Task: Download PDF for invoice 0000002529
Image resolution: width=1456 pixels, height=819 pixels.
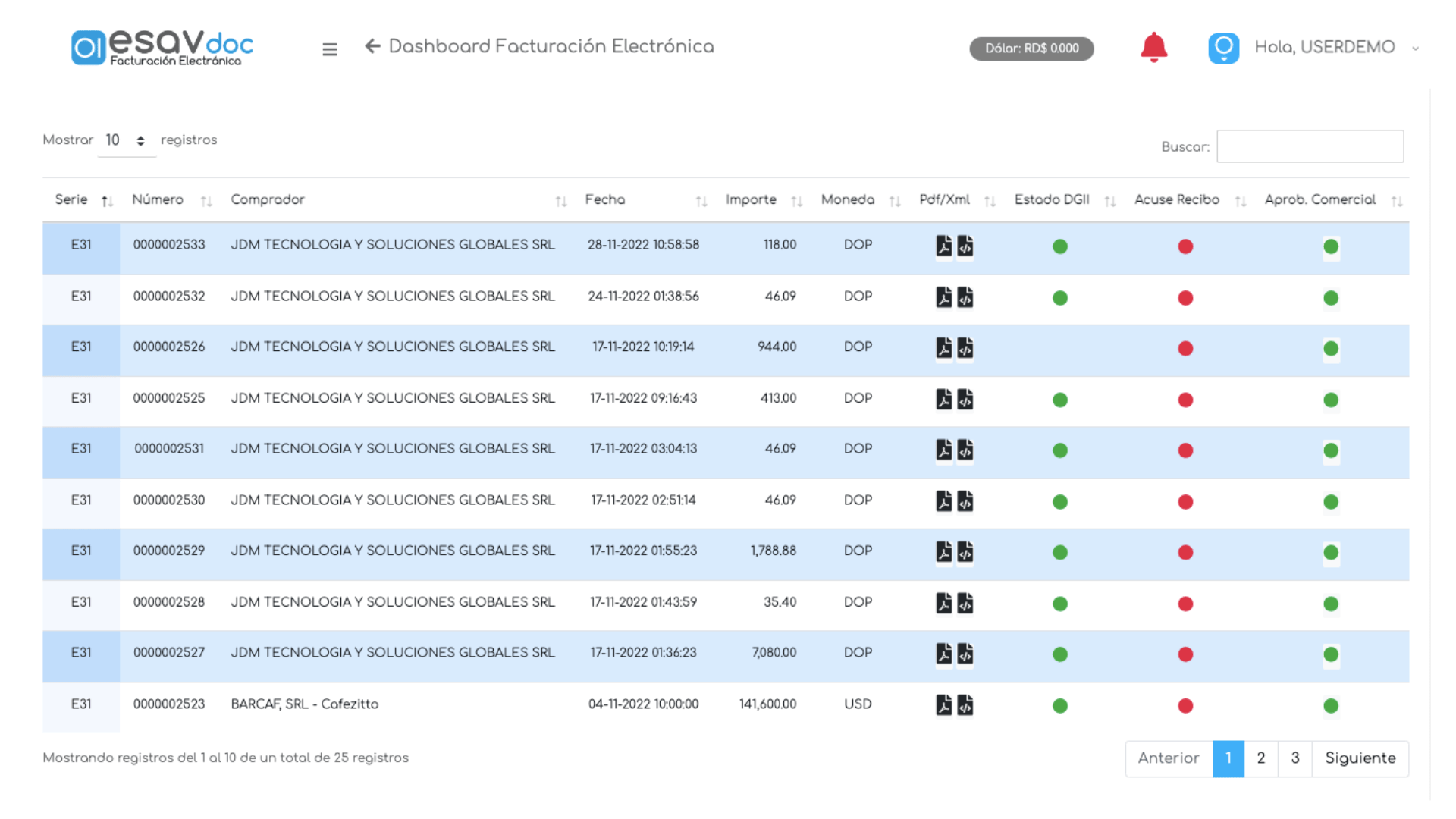Action: click(943, 552)
